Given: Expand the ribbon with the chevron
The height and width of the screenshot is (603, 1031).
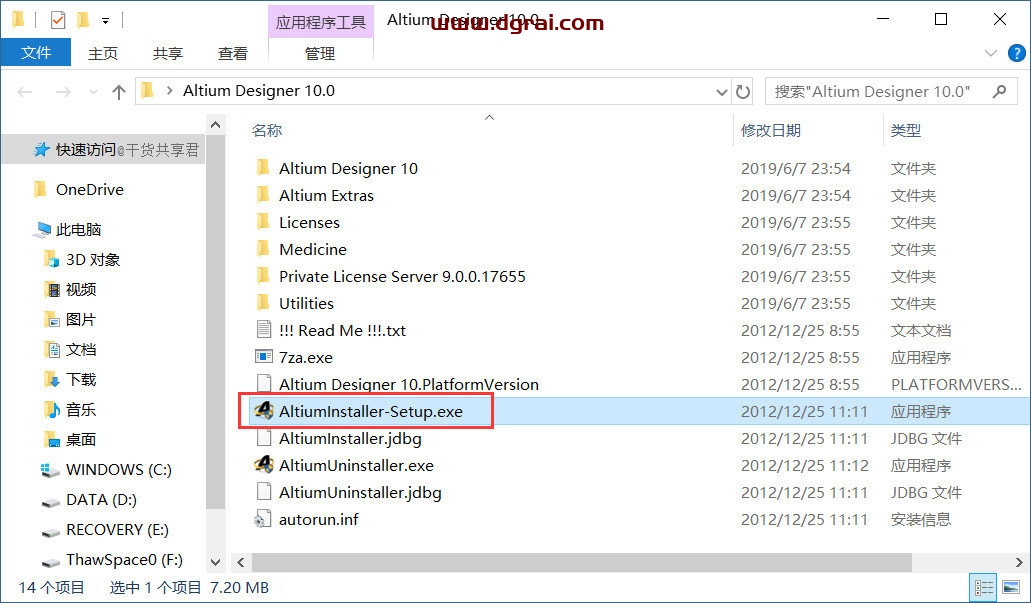Looking at the screenshot, I should tap(990, 53).
